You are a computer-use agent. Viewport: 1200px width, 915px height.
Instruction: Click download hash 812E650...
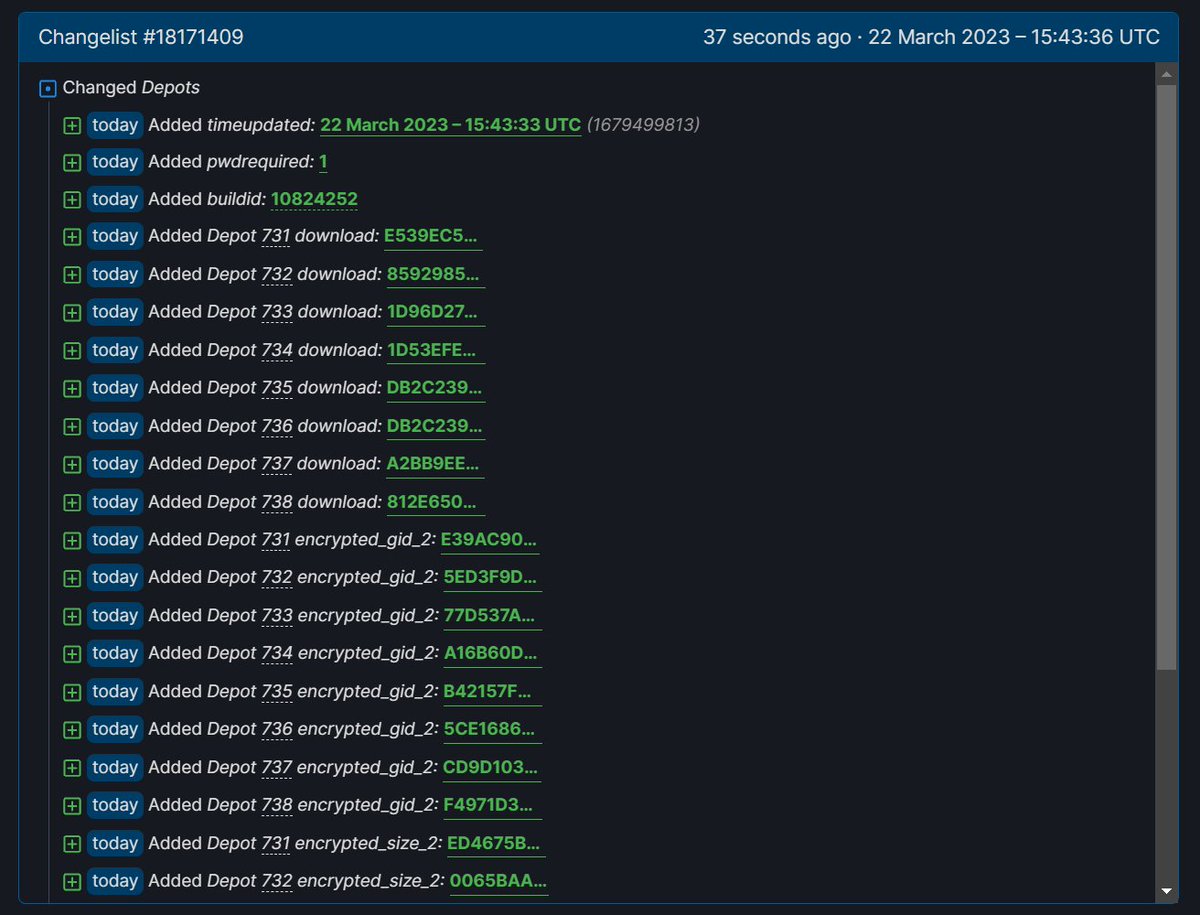[434, 503]
